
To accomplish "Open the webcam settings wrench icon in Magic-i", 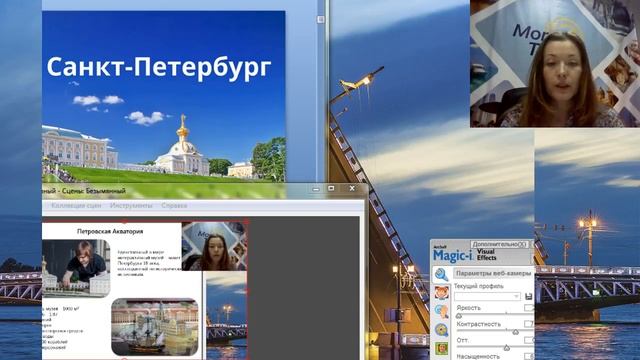I will 441,275.
